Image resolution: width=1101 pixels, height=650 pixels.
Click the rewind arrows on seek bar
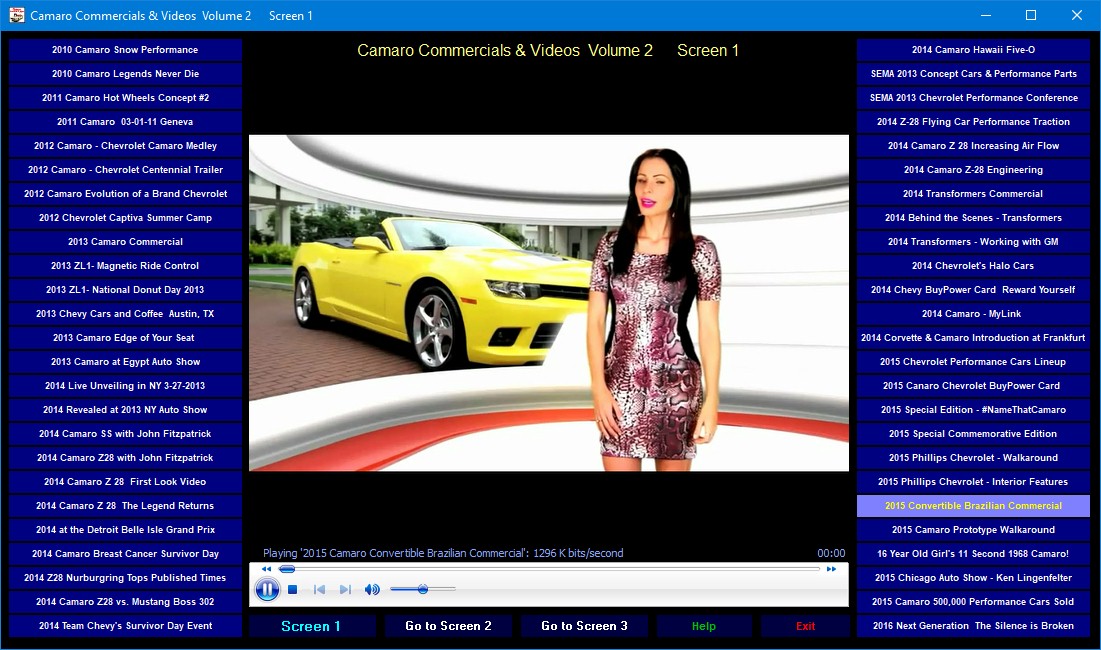click(x=266, y=569)
